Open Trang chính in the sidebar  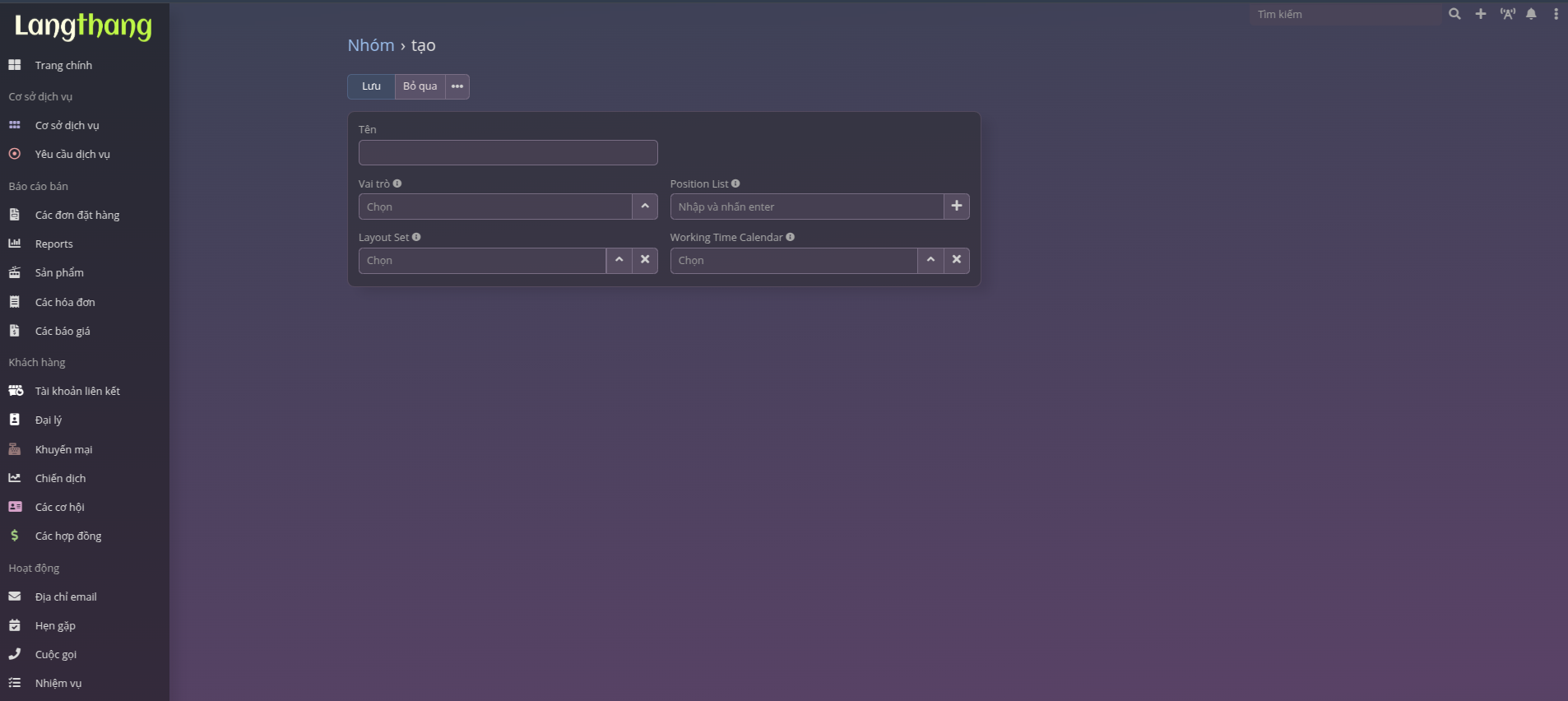pos(63,65)
